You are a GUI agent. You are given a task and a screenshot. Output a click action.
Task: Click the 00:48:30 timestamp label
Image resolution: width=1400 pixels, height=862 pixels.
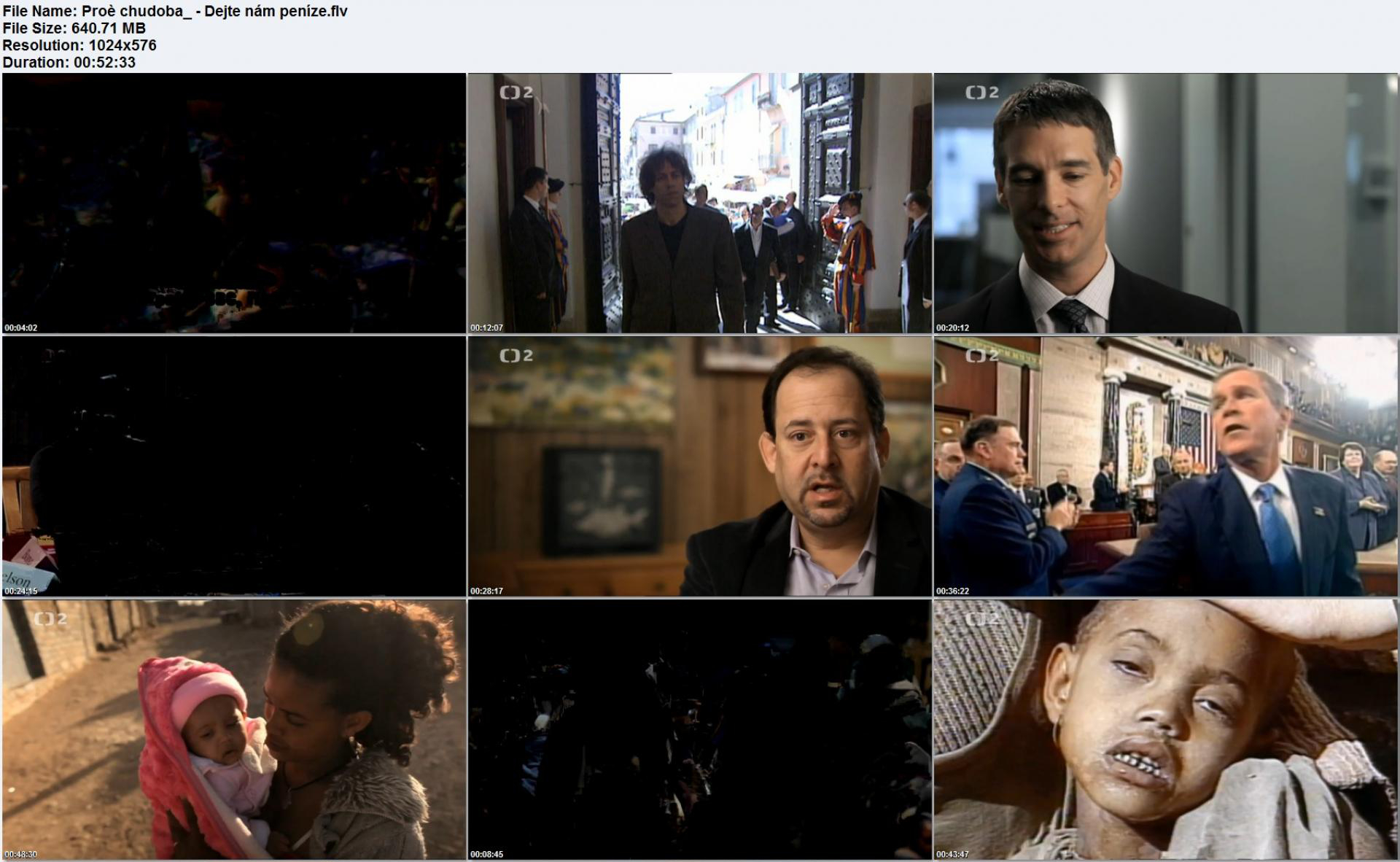pyautogui.click(x=20, y=854)
